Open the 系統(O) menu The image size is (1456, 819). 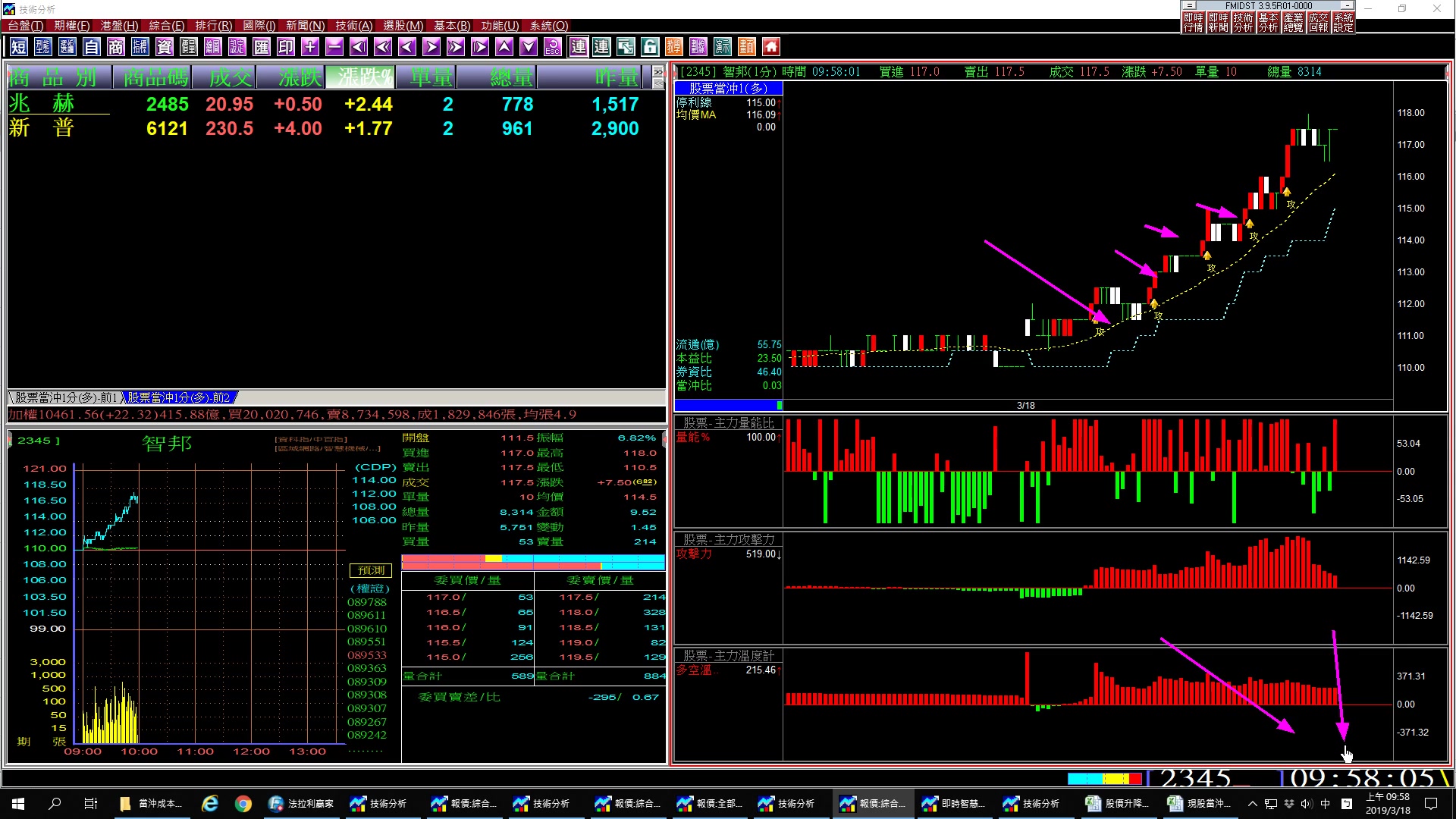pyautogui.click(x=549, y=26)
